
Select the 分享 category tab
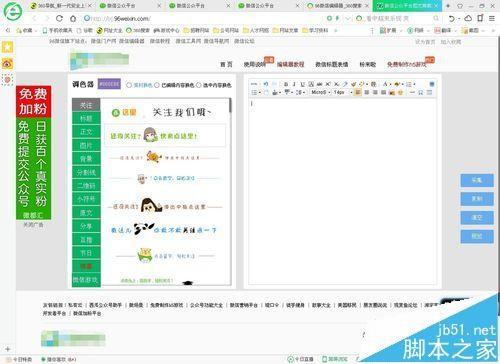86,226
